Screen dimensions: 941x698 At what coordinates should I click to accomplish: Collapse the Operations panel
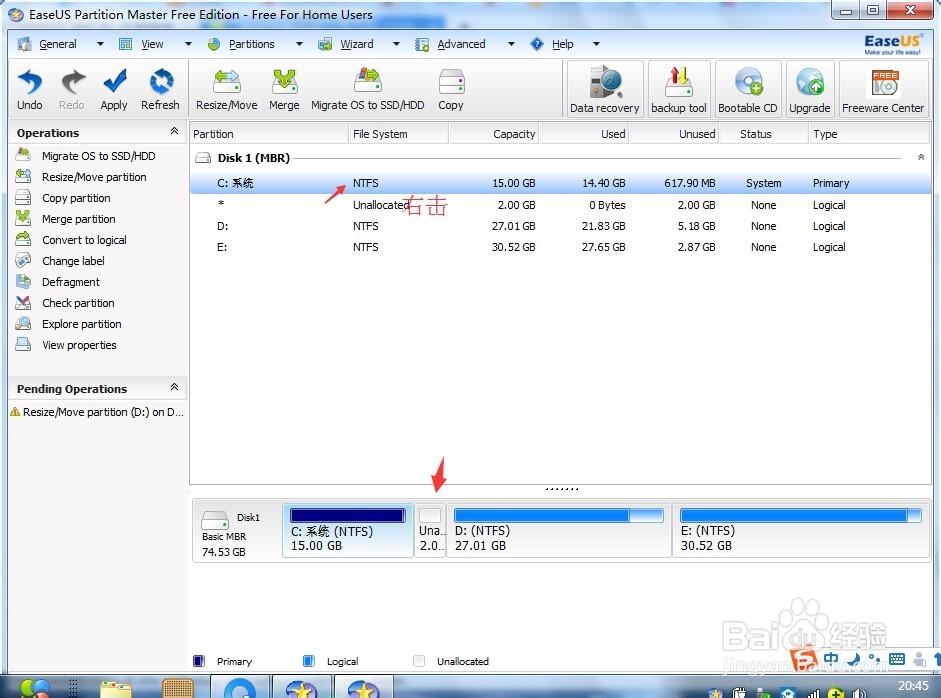click(174, 131)
